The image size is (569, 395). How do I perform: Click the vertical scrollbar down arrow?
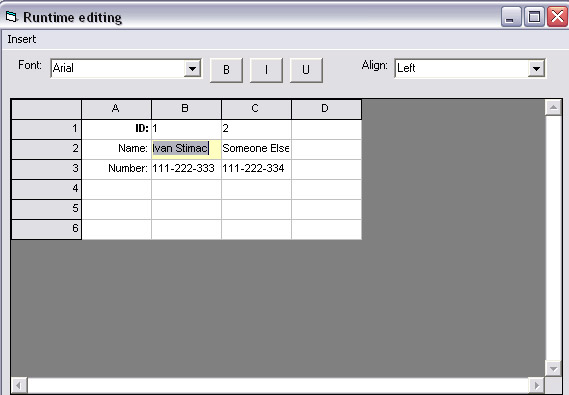point(553,369)
